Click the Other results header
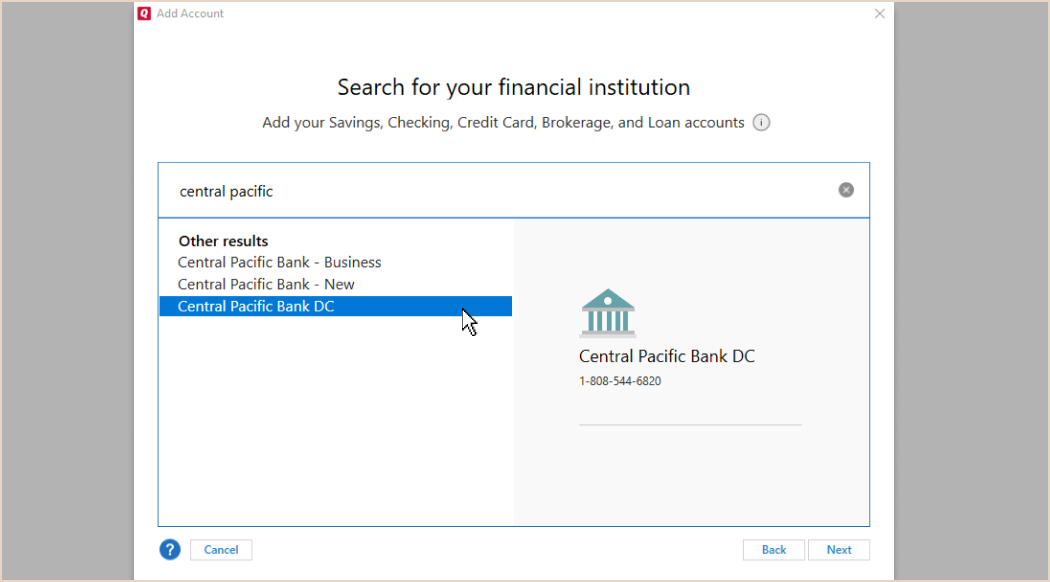 click(223, 241)
